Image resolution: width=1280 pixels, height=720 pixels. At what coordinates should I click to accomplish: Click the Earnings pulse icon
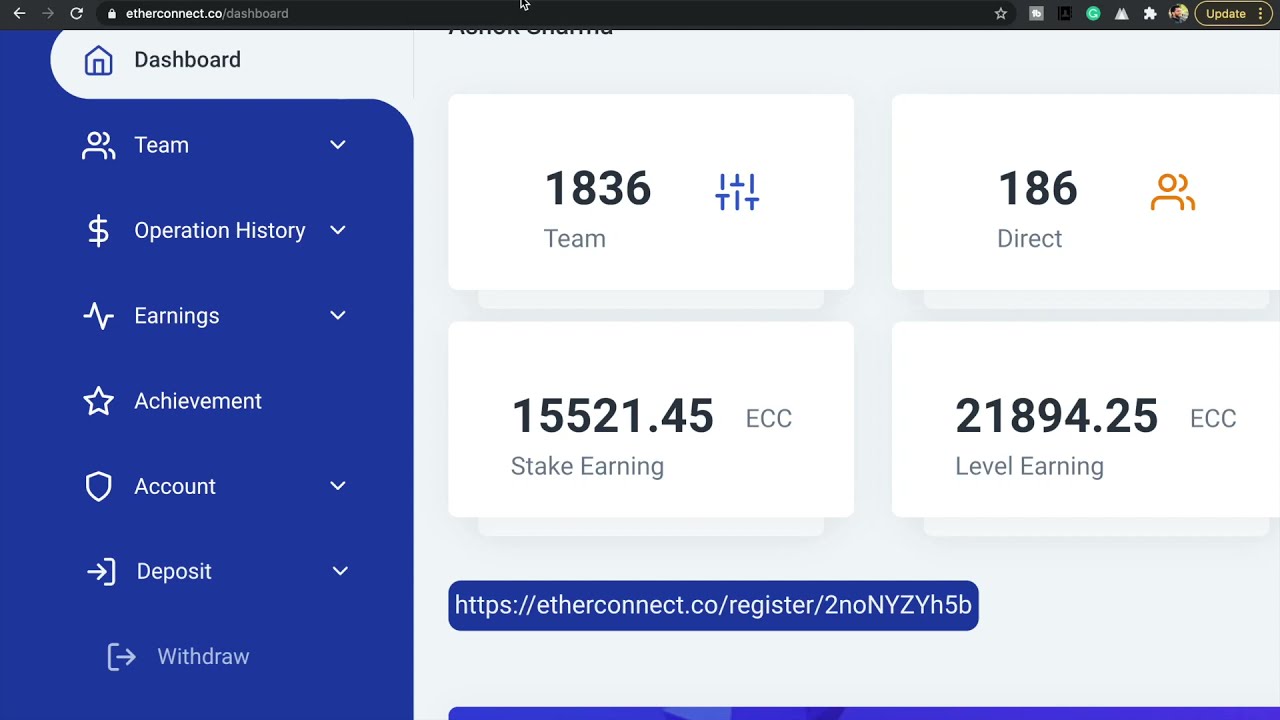(x=98, y=316)
